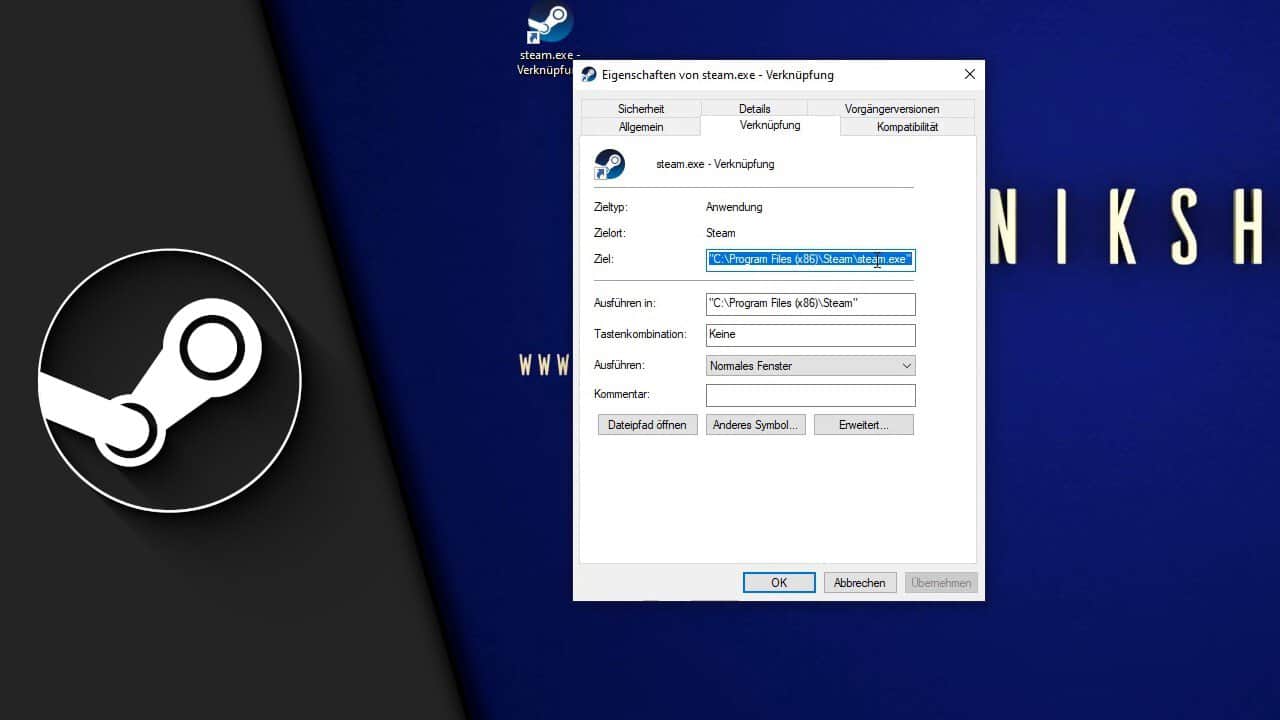Click the Steam shortcut icon inside the properties tab
The image size is (1280, 720).
(609, 164)
